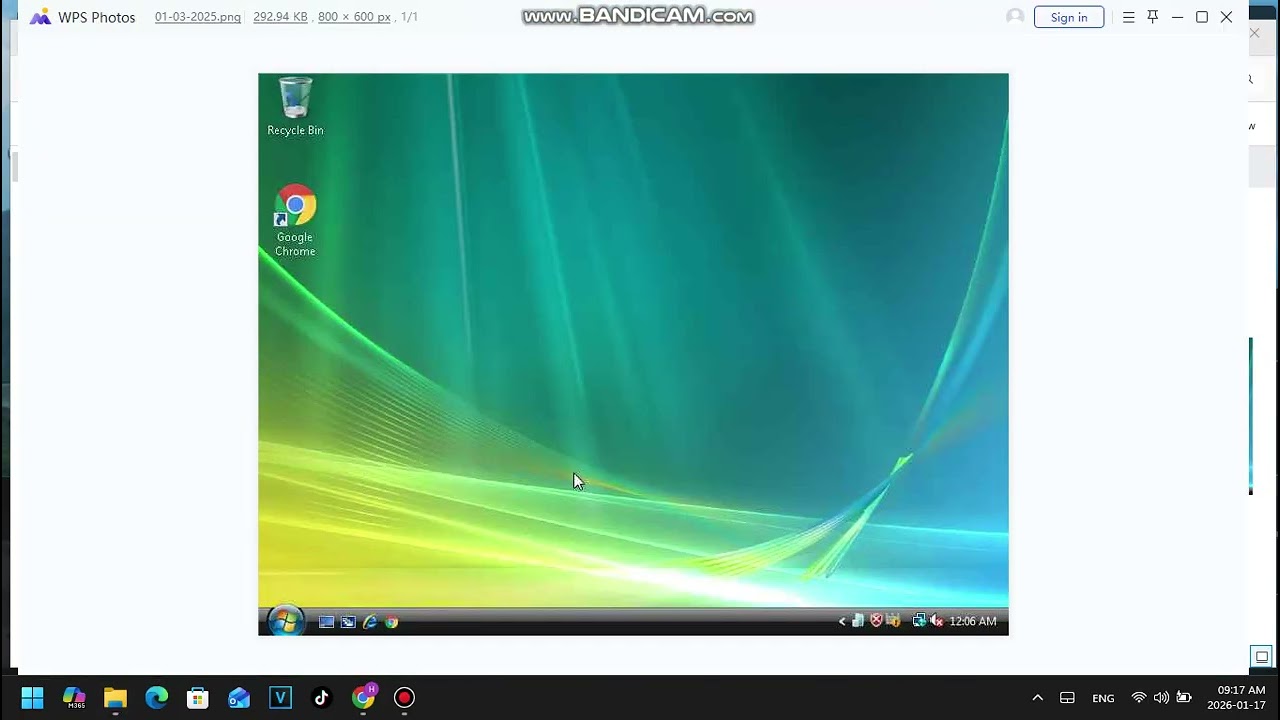Expand the hidden system tray icons
This screenshot has width=1280, height=720.
[x=1037, y=698]
